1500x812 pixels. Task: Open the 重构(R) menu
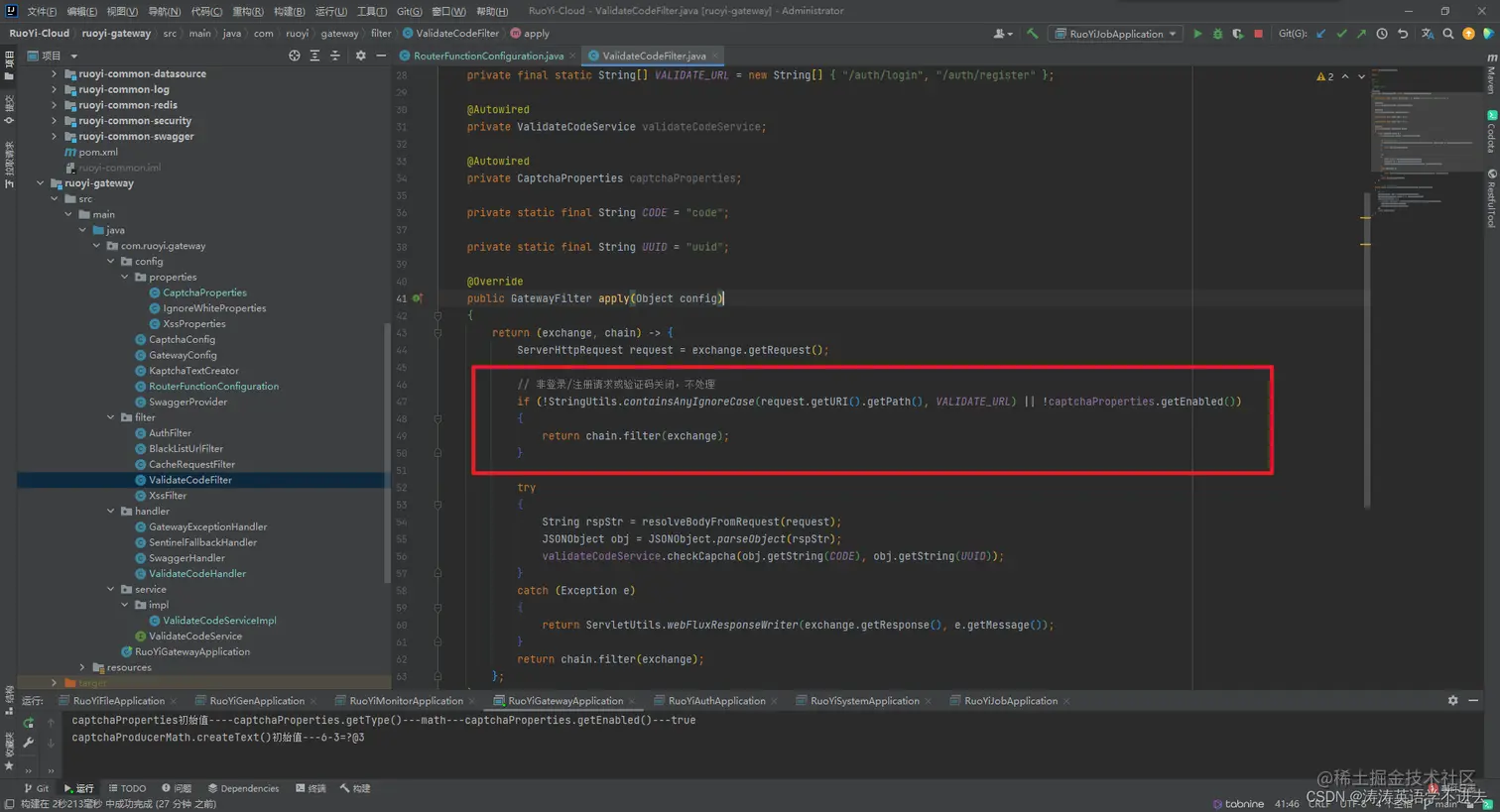248,11
